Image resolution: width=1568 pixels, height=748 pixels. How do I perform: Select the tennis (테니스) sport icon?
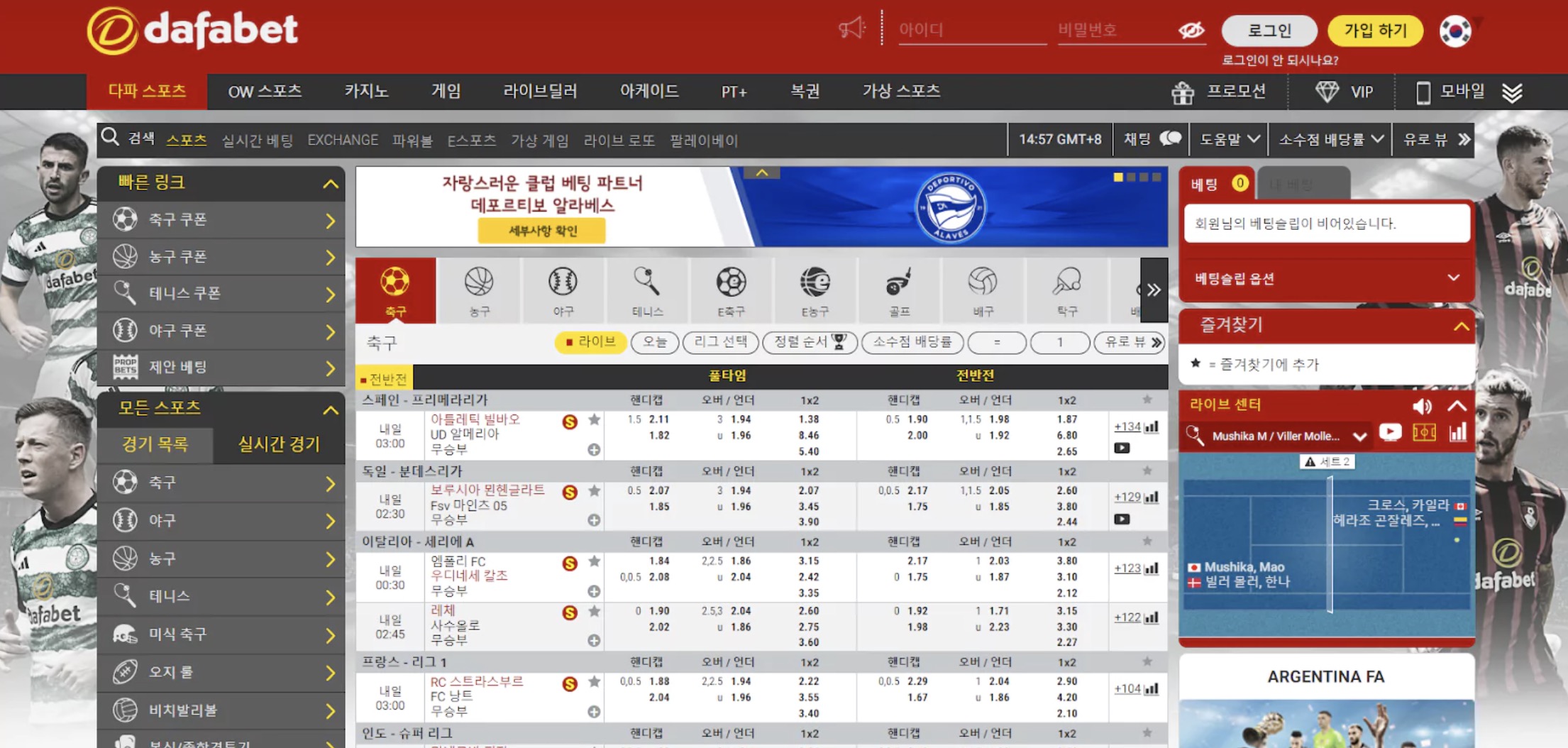(647, 290)
